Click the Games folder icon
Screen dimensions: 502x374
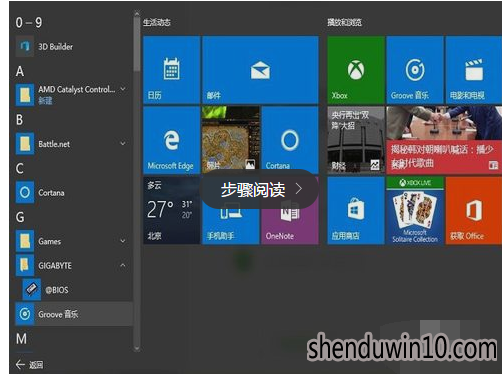coord(25,241)
